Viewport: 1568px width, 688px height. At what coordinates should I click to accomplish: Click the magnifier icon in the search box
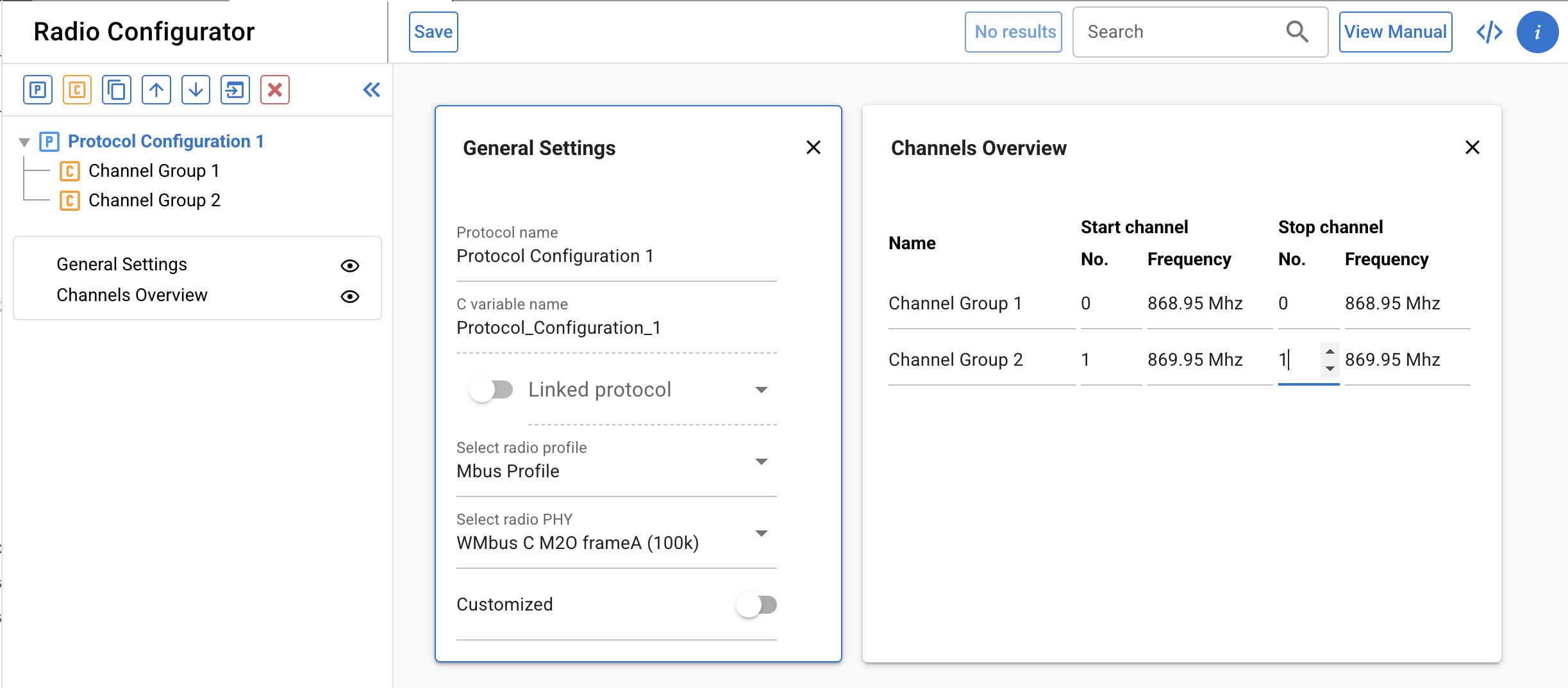click(1297, 31)
